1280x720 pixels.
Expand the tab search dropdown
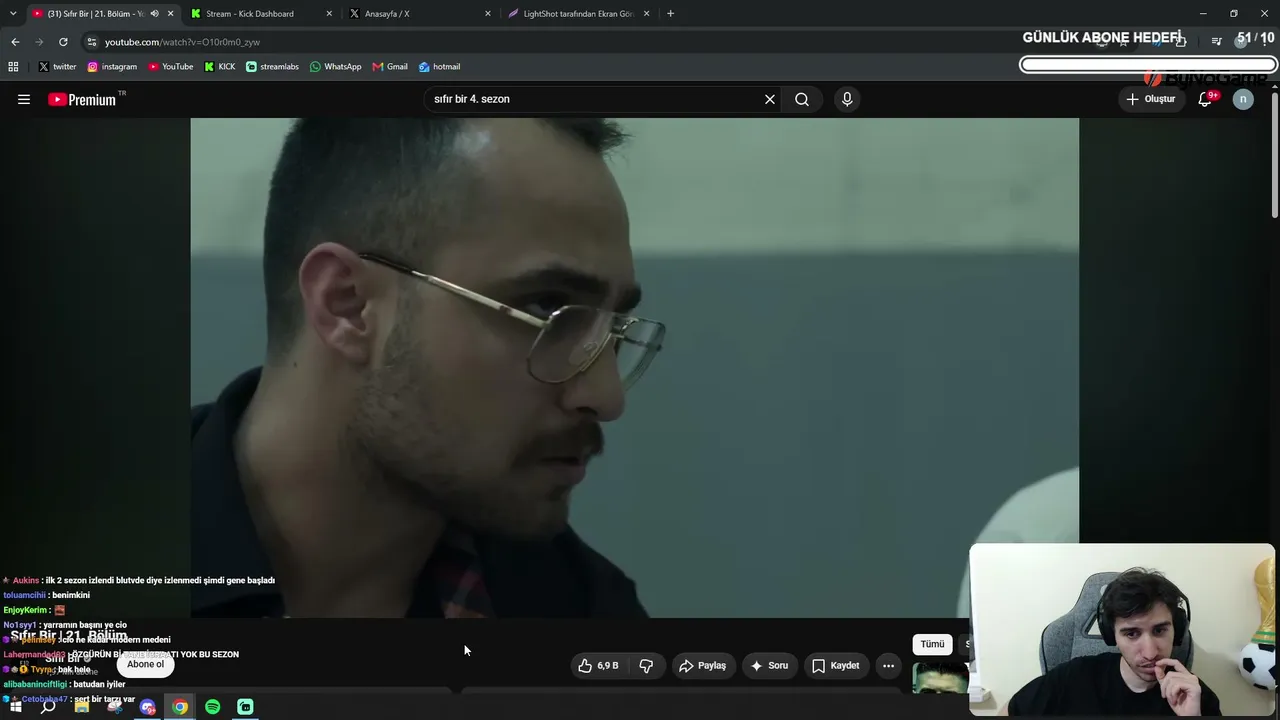coord(13,14)
